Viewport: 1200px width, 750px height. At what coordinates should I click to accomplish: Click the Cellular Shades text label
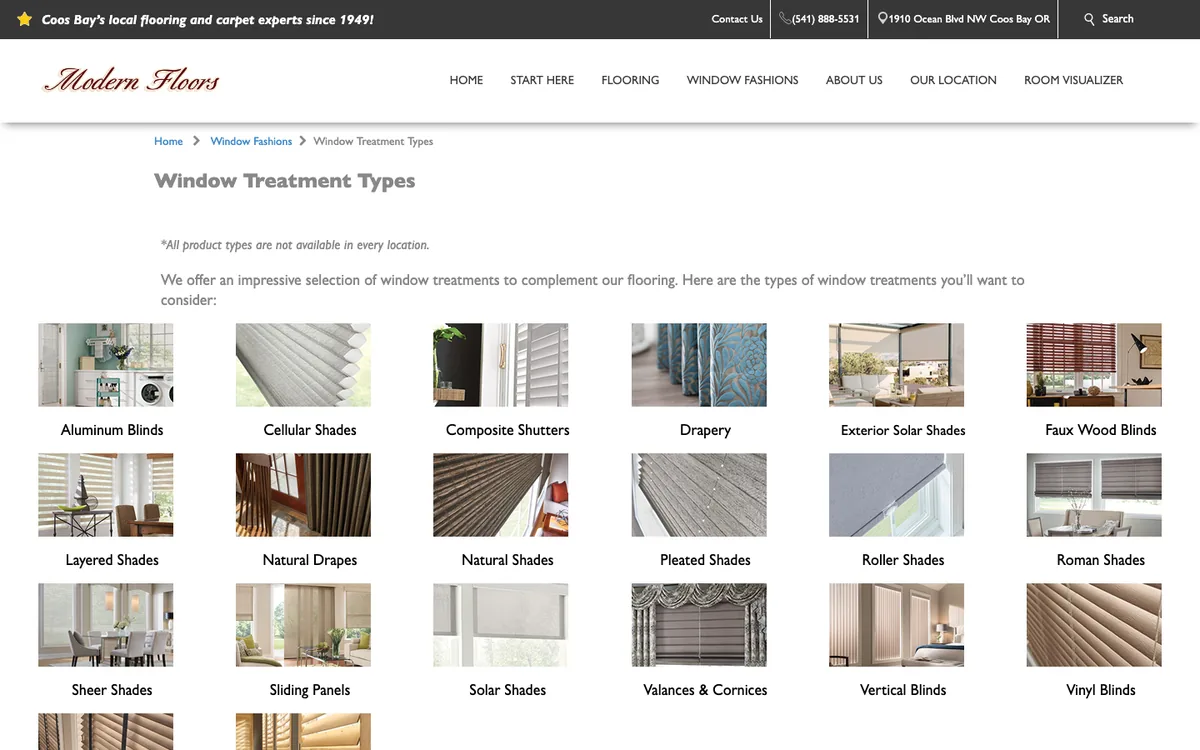(310, 430)
